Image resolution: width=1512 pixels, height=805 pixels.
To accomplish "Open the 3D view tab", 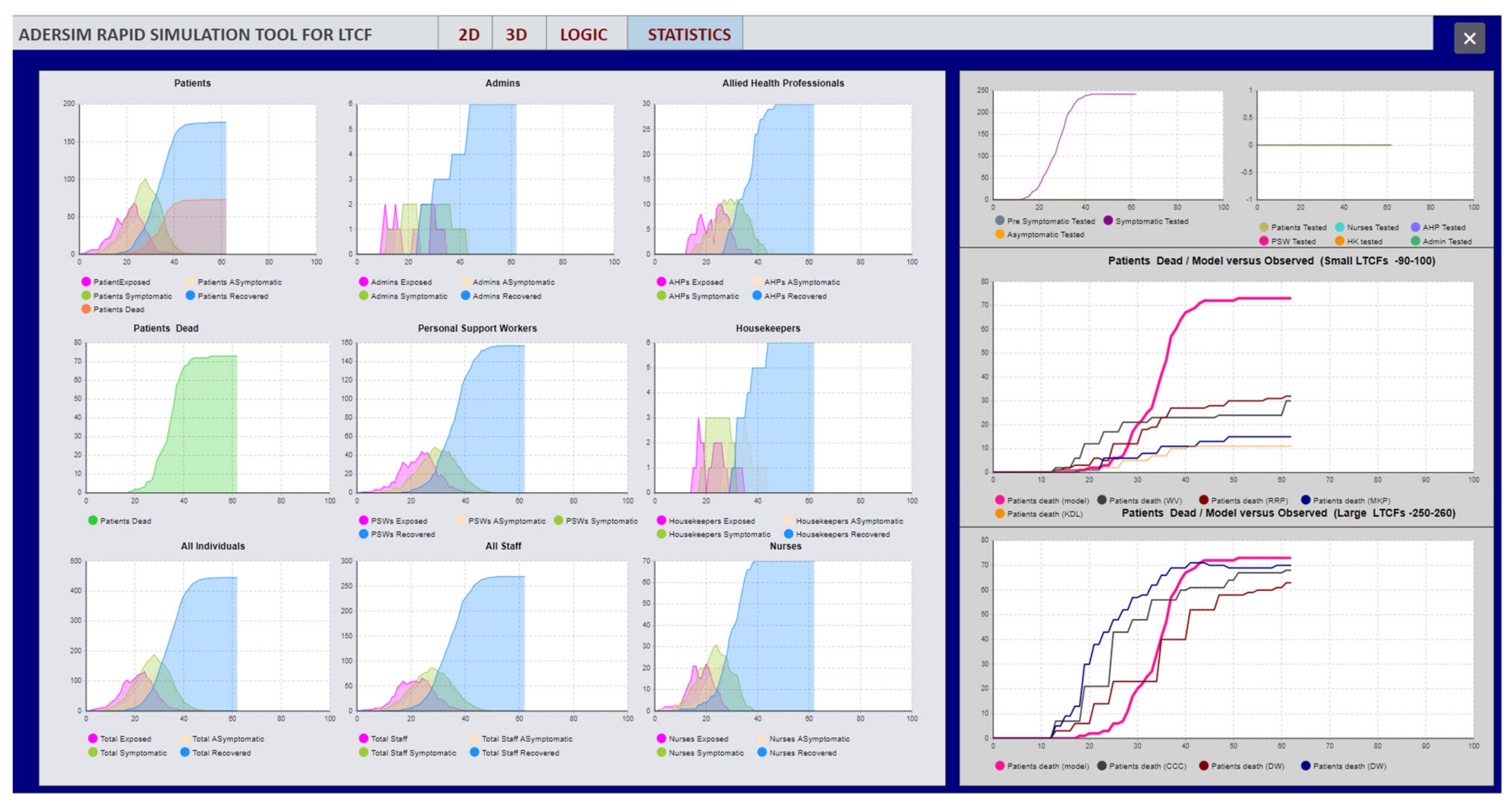I will 517,34.
